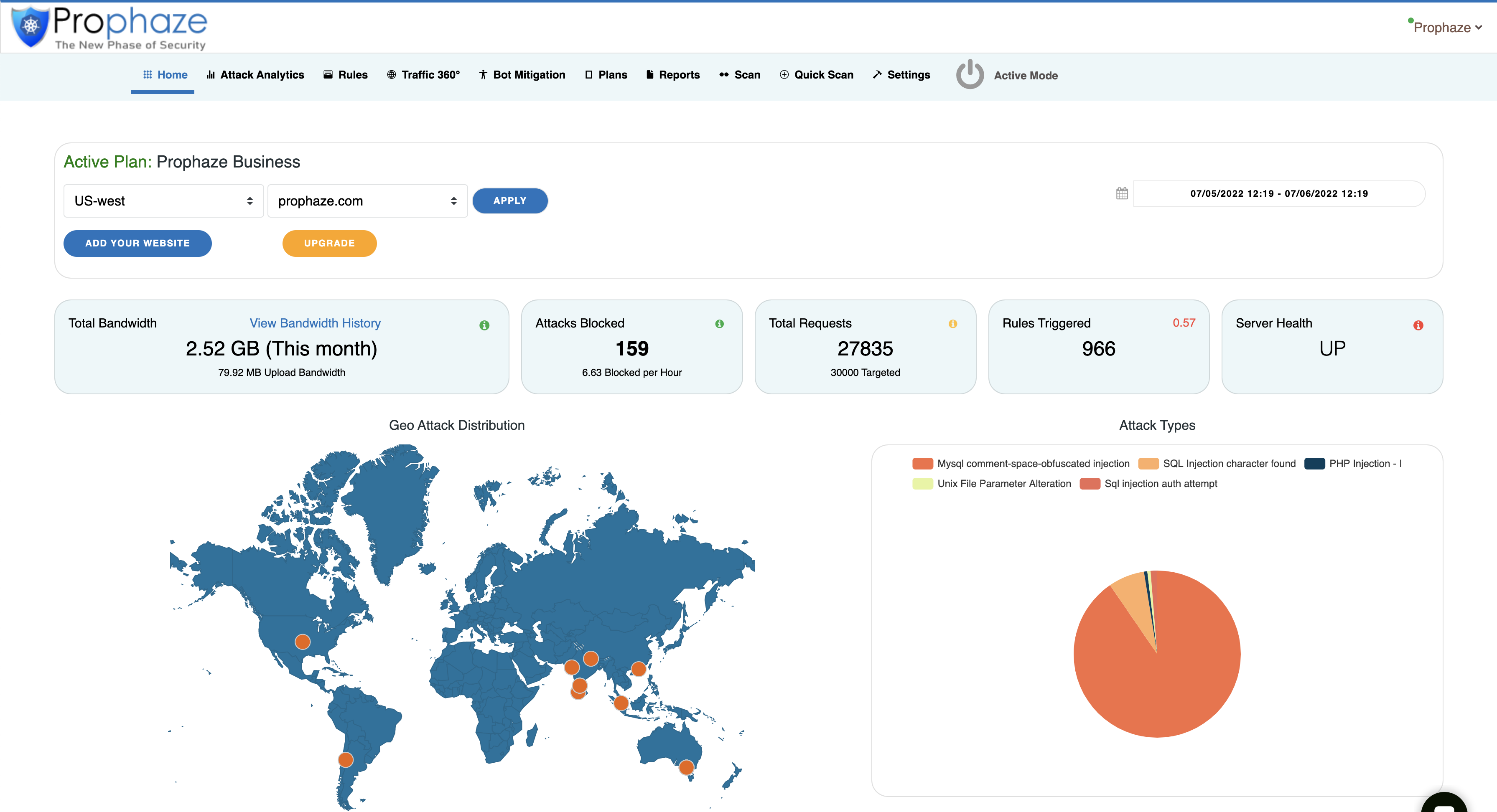Open View Bandwidth History link

315,323
